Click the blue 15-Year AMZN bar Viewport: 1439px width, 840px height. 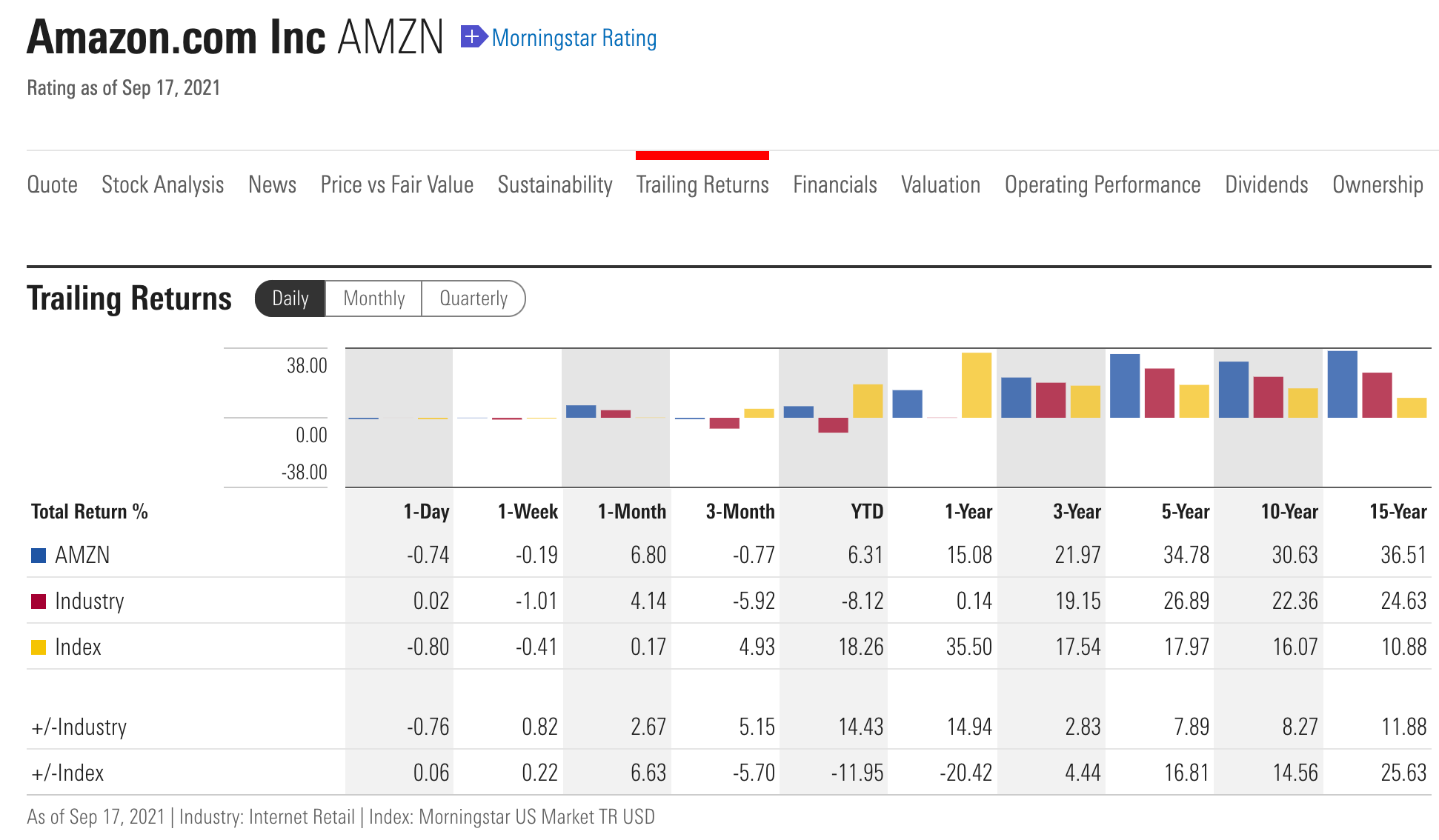(x=1343, y=384)
